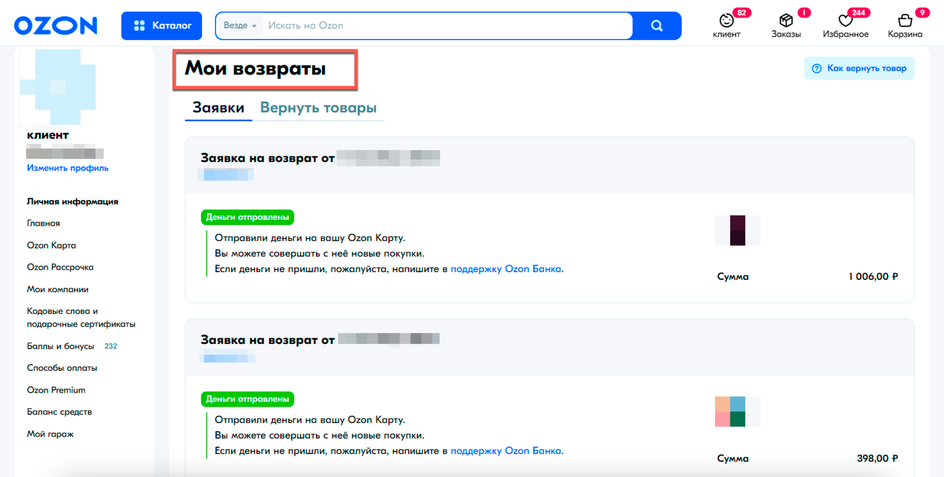Click the Как вернуть товар help button
Screen dimensions: 944x477
[x=859, y=68]
